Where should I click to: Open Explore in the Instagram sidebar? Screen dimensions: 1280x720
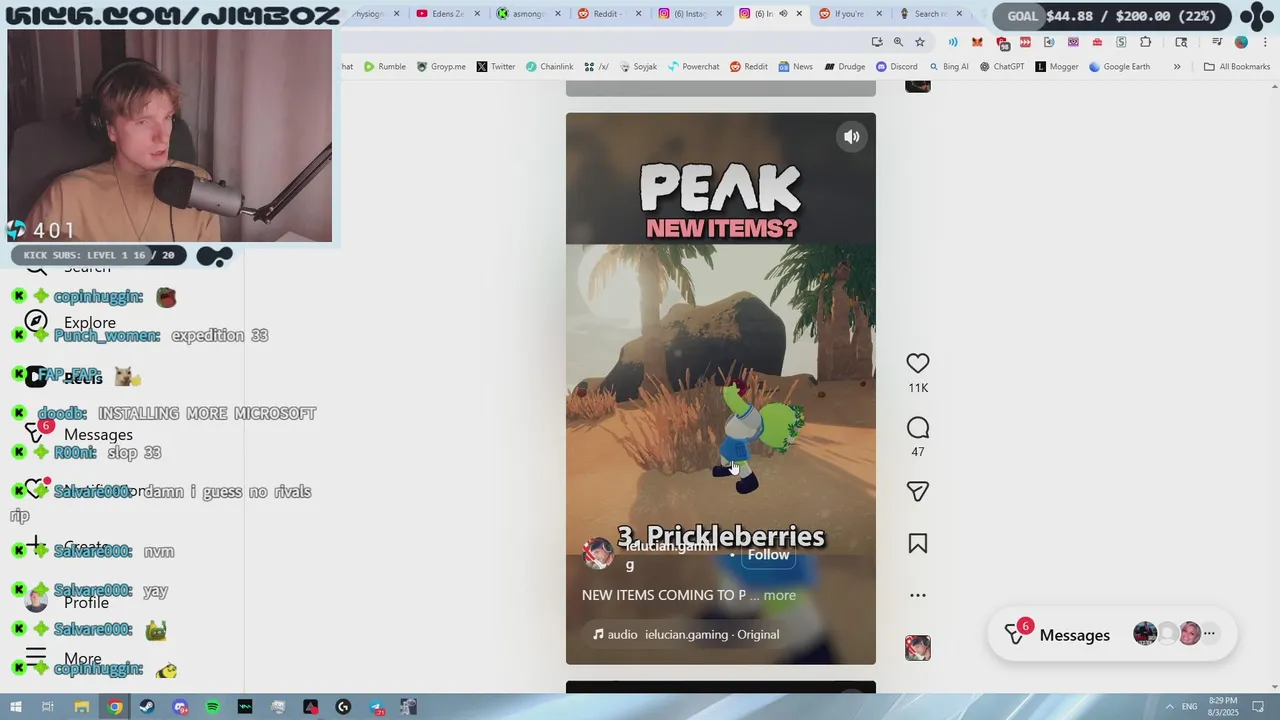[x=70, y=322]
